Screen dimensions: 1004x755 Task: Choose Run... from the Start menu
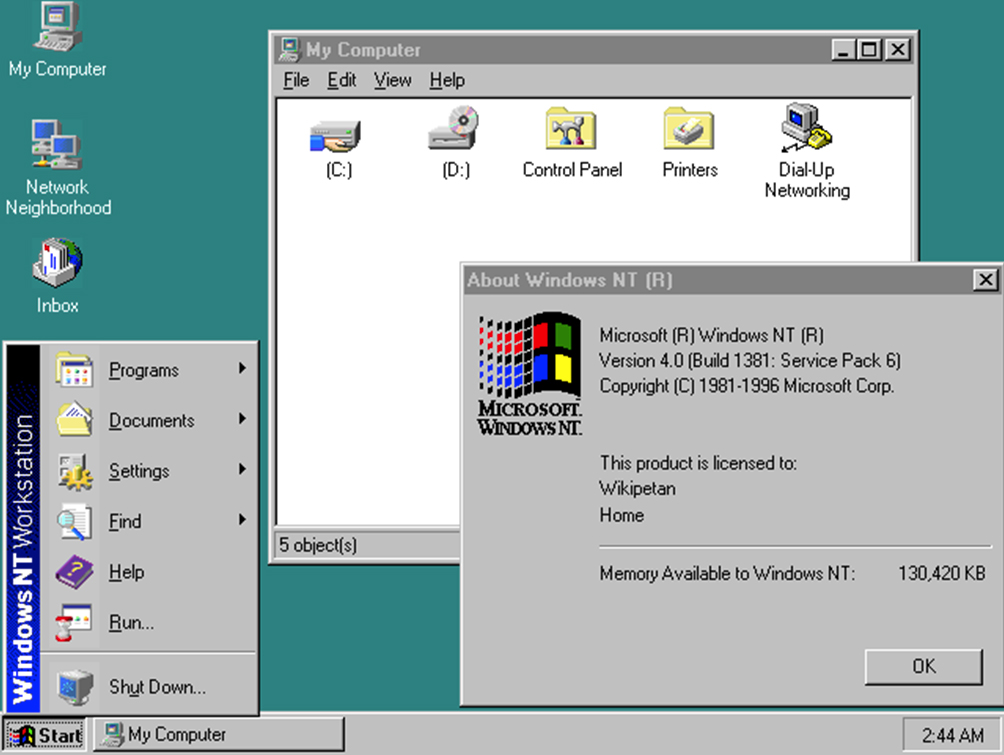(150, 622)
